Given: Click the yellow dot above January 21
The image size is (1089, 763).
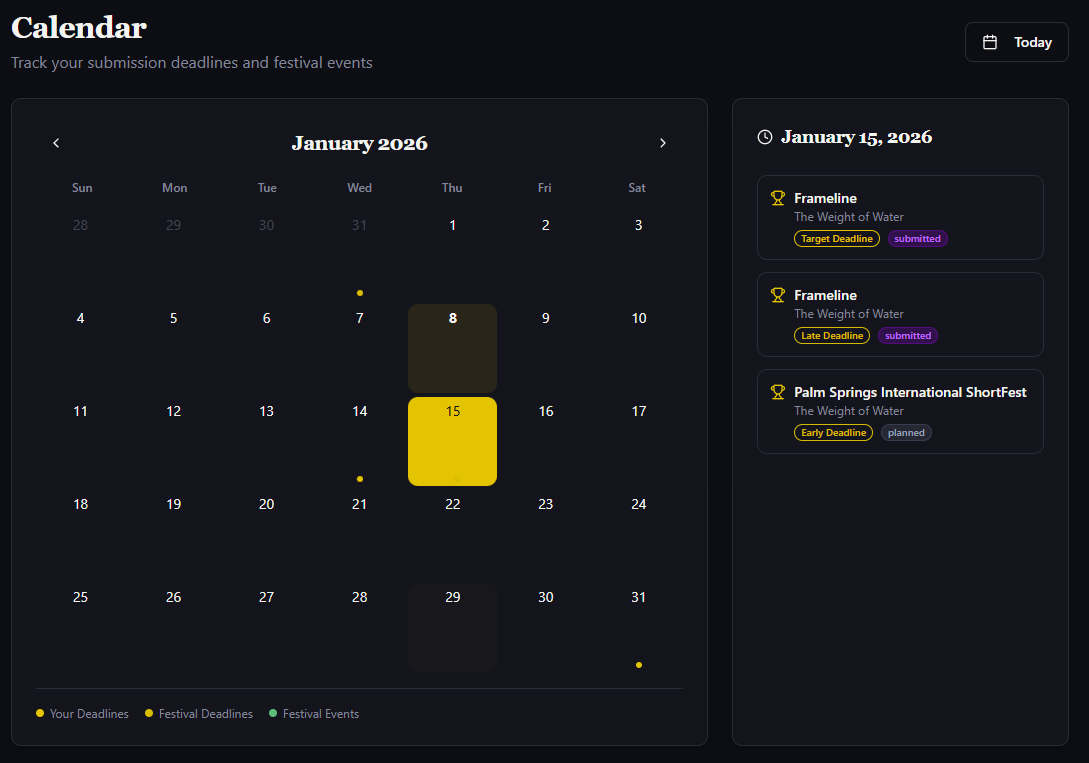Looking at the screenshot, I should 360,479.
